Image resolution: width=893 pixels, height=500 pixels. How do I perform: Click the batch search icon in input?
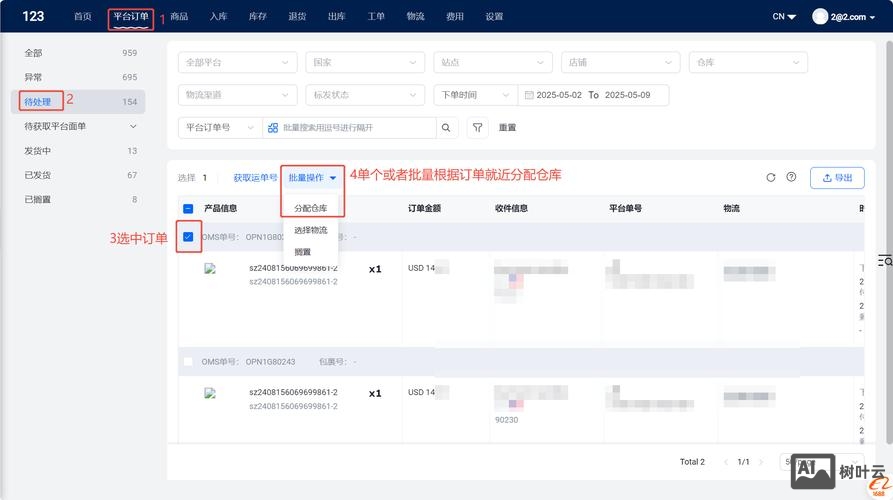click(273, 128)
